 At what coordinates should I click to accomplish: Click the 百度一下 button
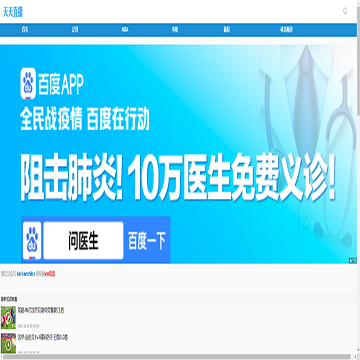point(147,241)
